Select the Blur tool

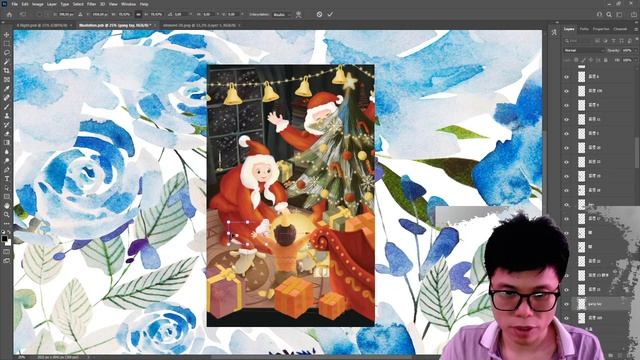[x=7, y=151]
